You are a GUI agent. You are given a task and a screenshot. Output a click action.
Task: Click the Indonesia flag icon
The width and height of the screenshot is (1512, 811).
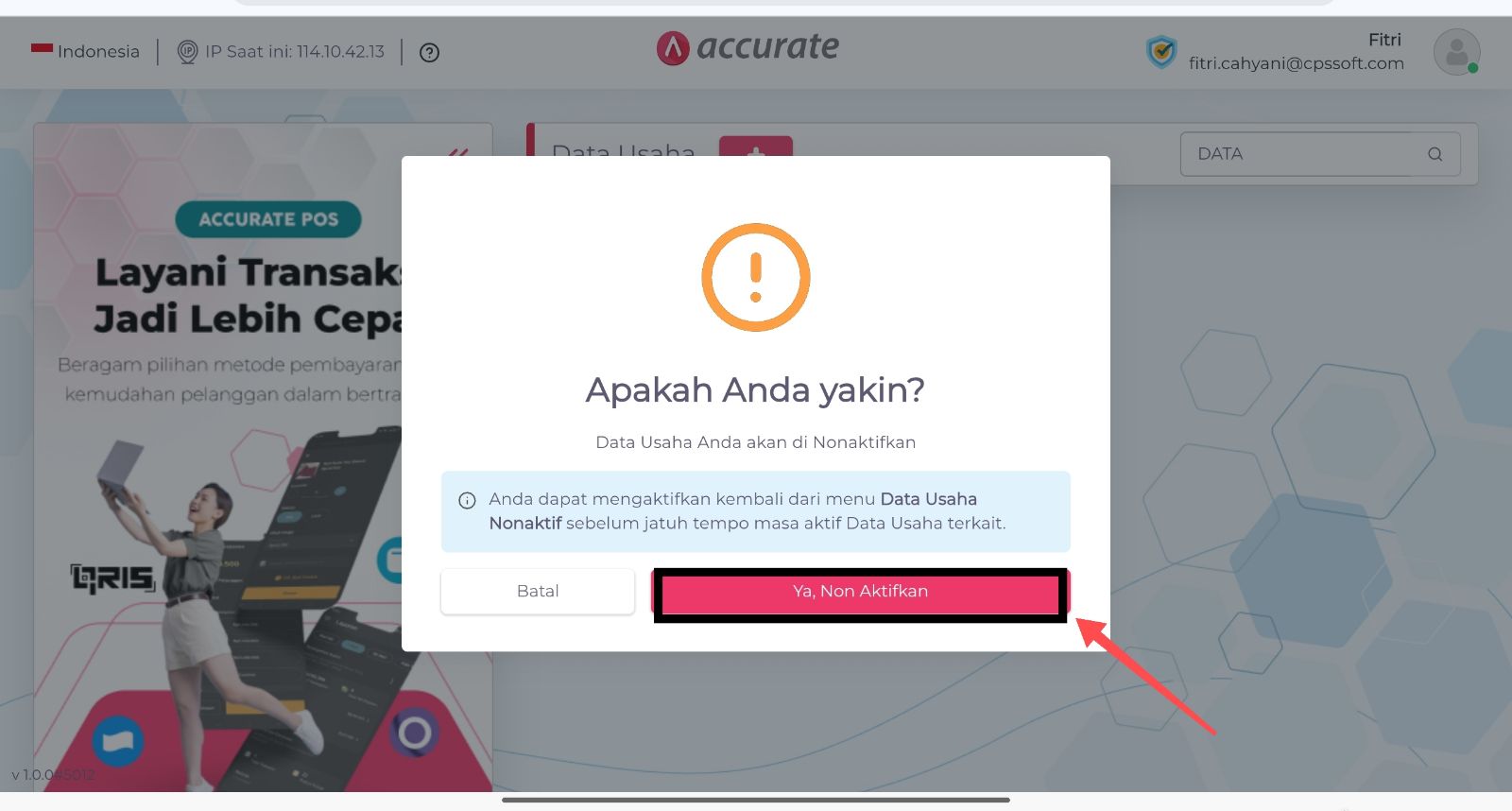point(42,48)
